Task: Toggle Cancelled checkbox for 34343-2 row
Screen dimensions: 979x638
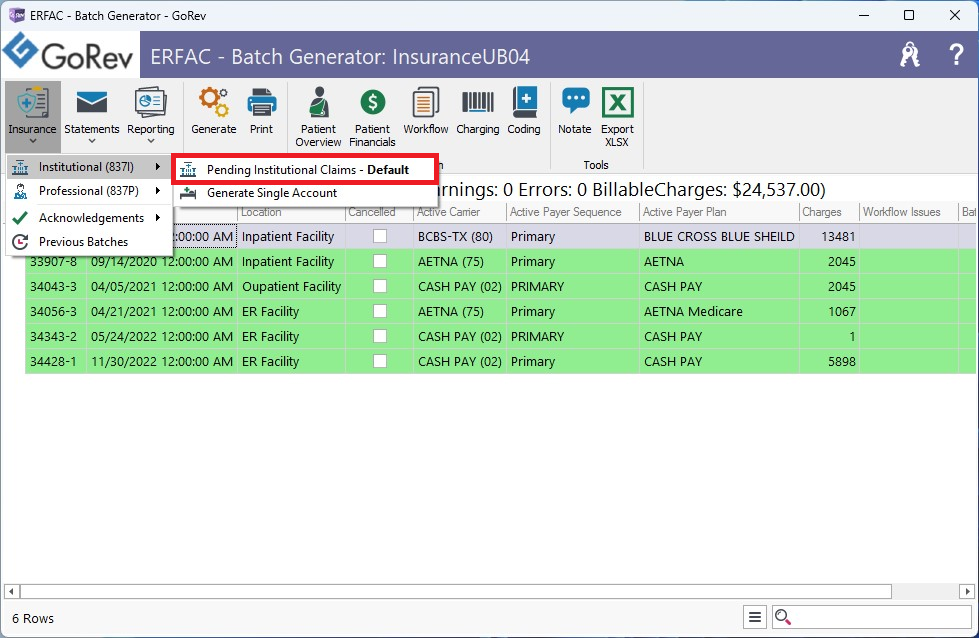Action: click(380, 336)
